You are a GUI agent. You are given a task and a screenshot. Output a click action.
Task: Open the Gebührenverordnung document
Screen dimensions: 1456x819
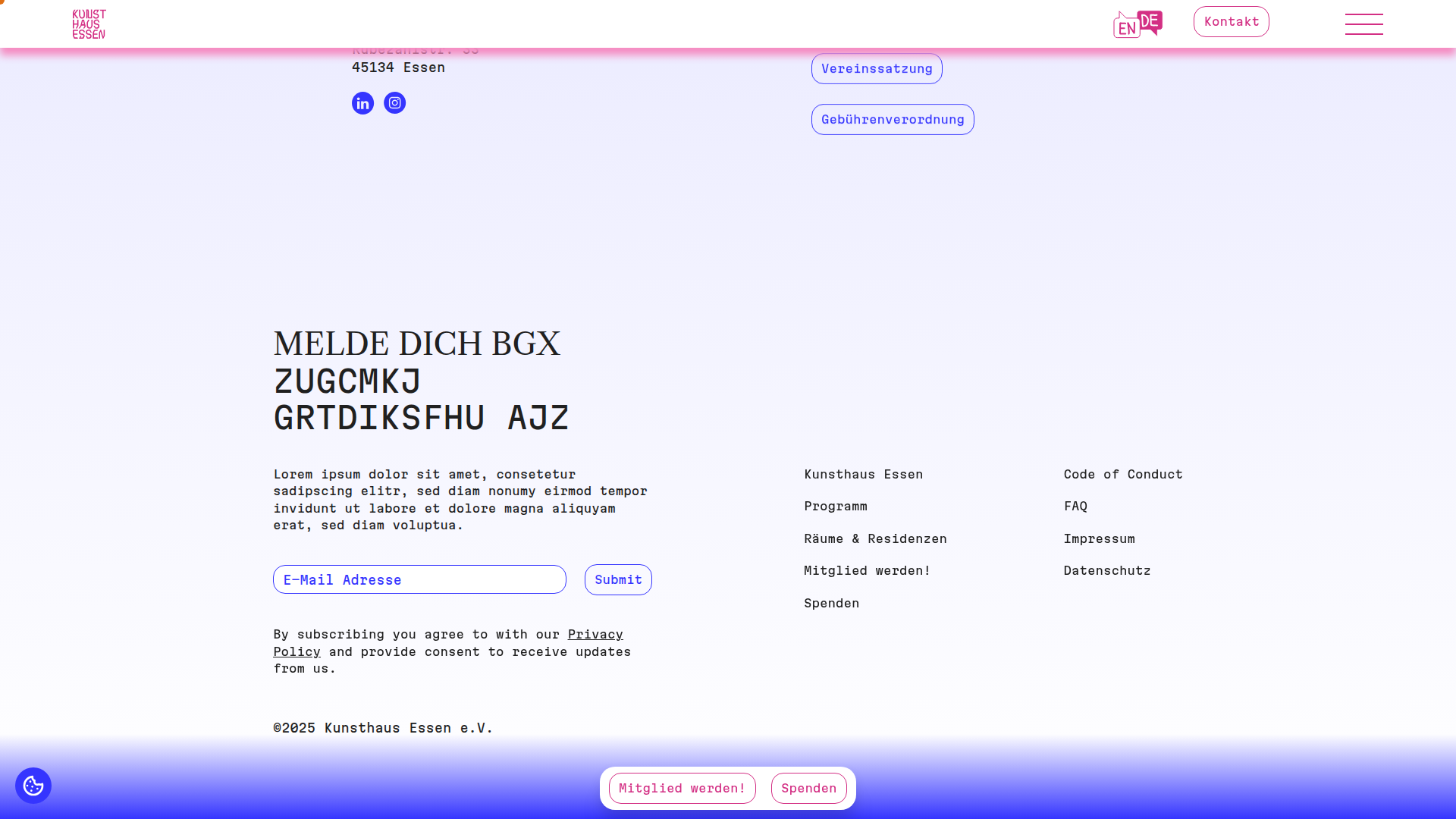tap(893, 119)
